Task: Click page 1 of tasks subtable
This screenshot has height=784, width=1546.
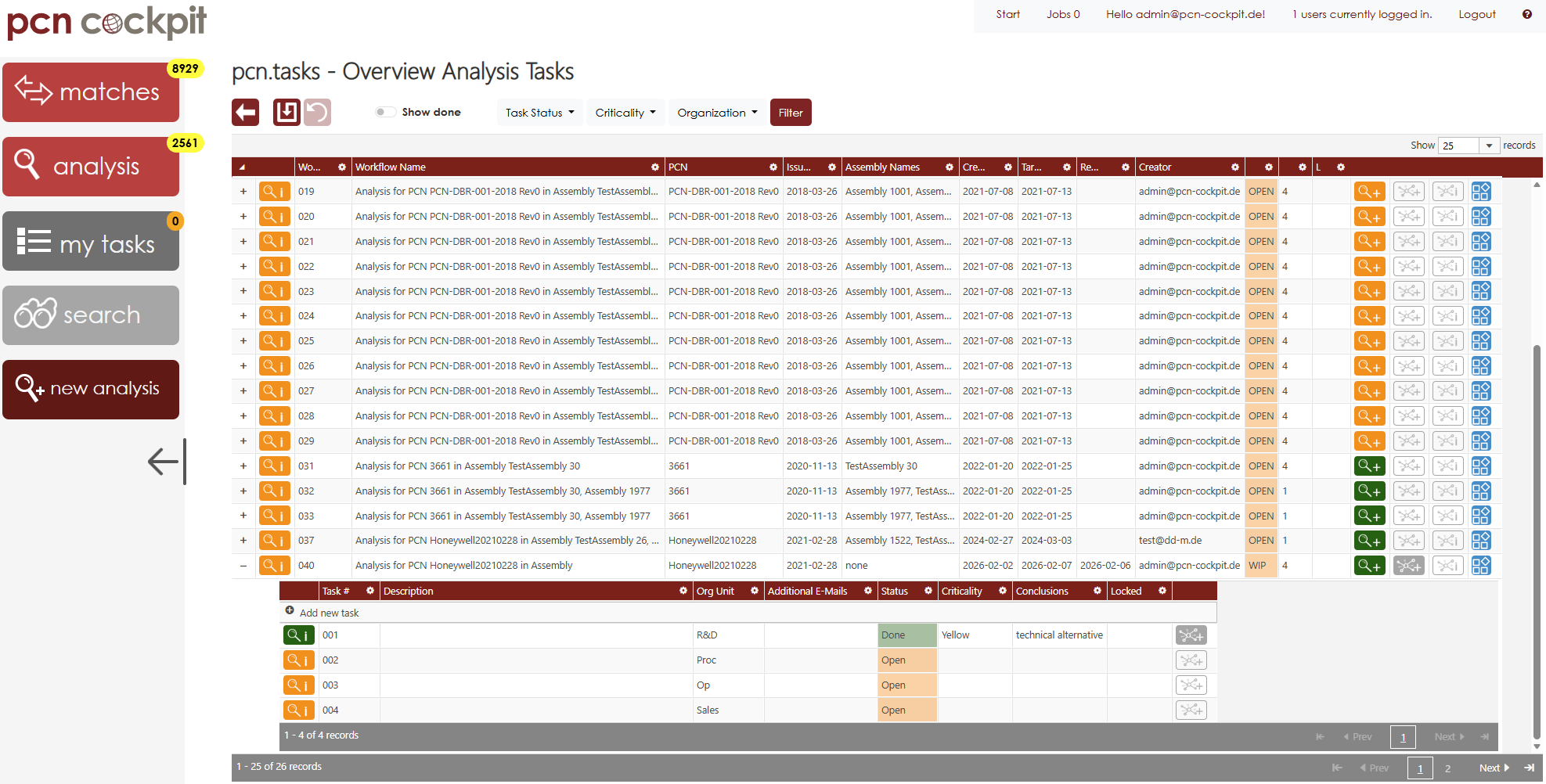Action: (1403, 737)
